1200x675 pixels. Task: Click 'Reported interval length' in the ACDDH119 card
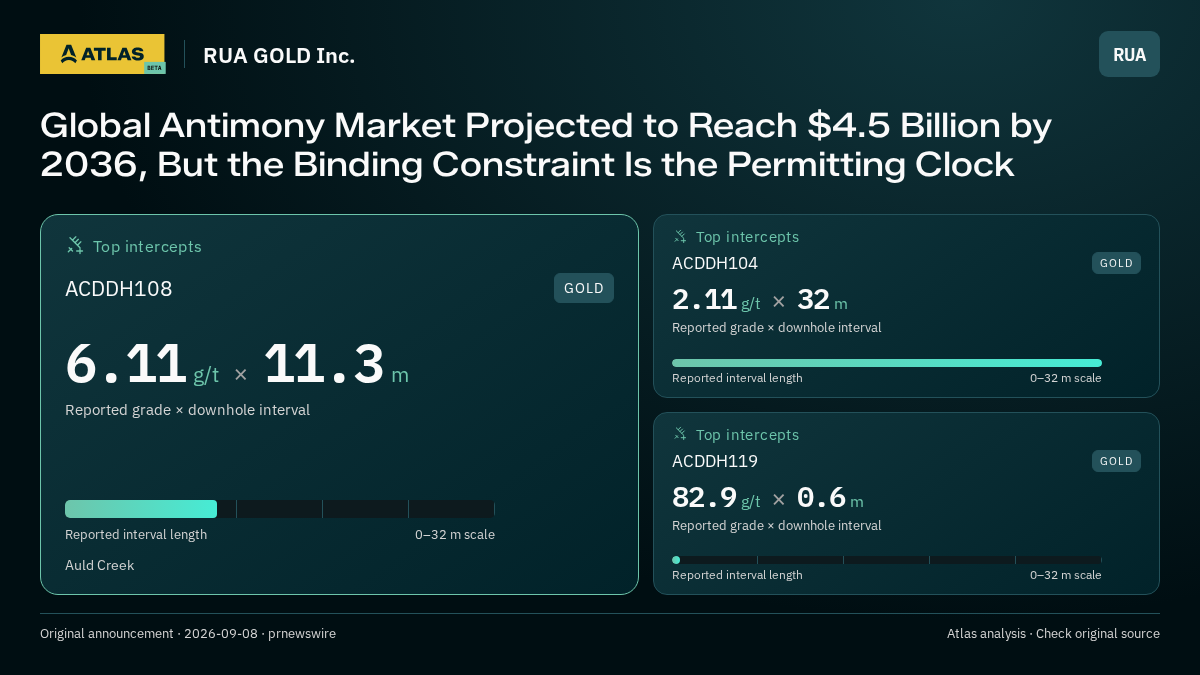pyautogui.click(x=737, y=575)
